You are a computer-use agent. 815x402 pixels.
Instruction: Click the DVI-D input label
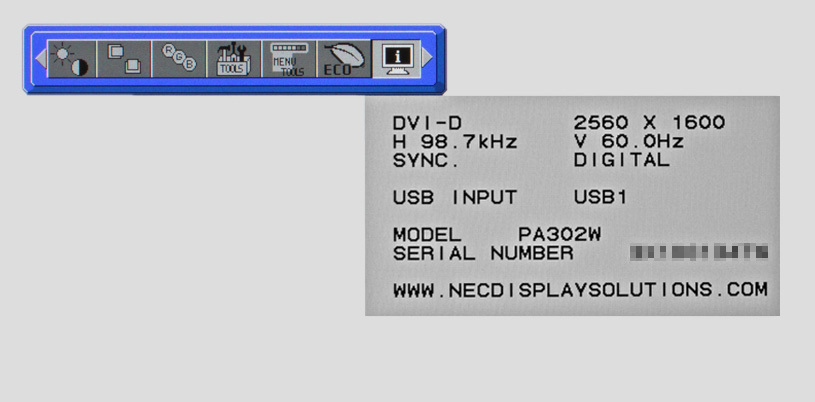coord(427,123)
